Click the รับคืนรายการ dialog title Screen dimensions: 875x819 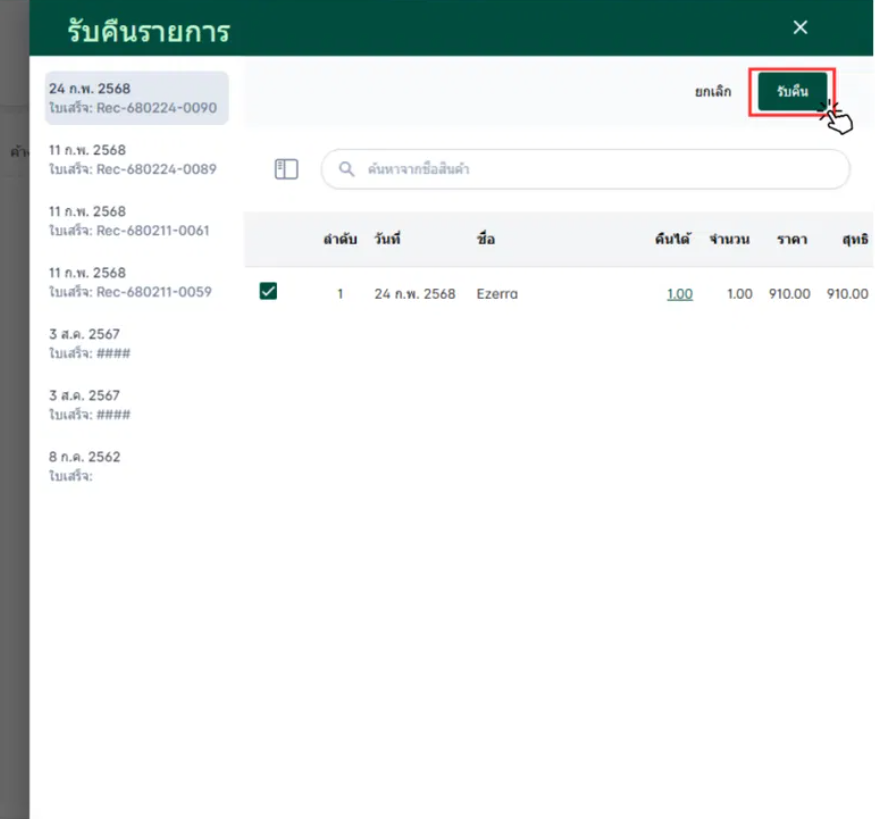point(148,31)
